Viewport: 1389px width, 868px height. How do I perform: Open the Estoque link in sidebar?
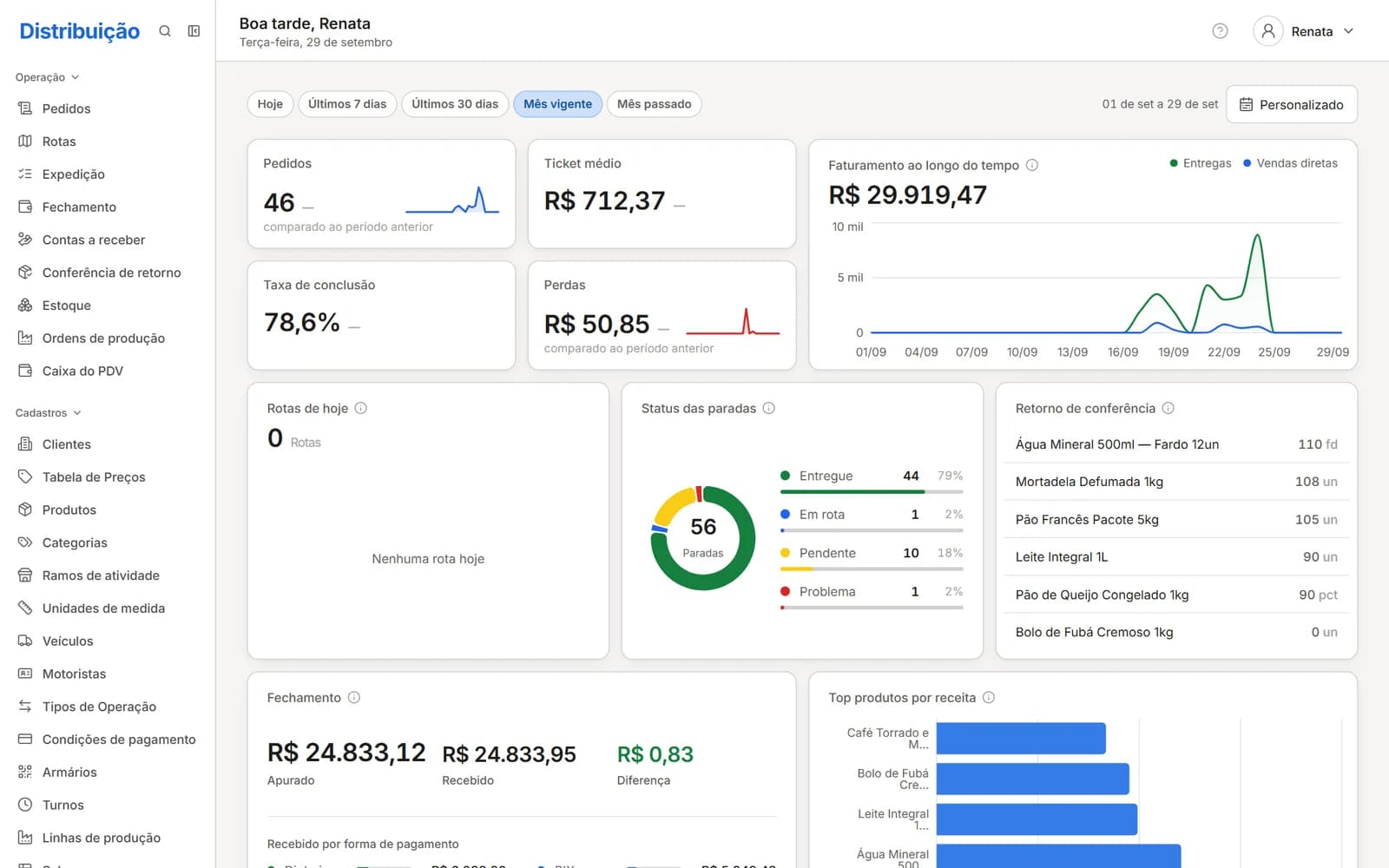[67, 306]
